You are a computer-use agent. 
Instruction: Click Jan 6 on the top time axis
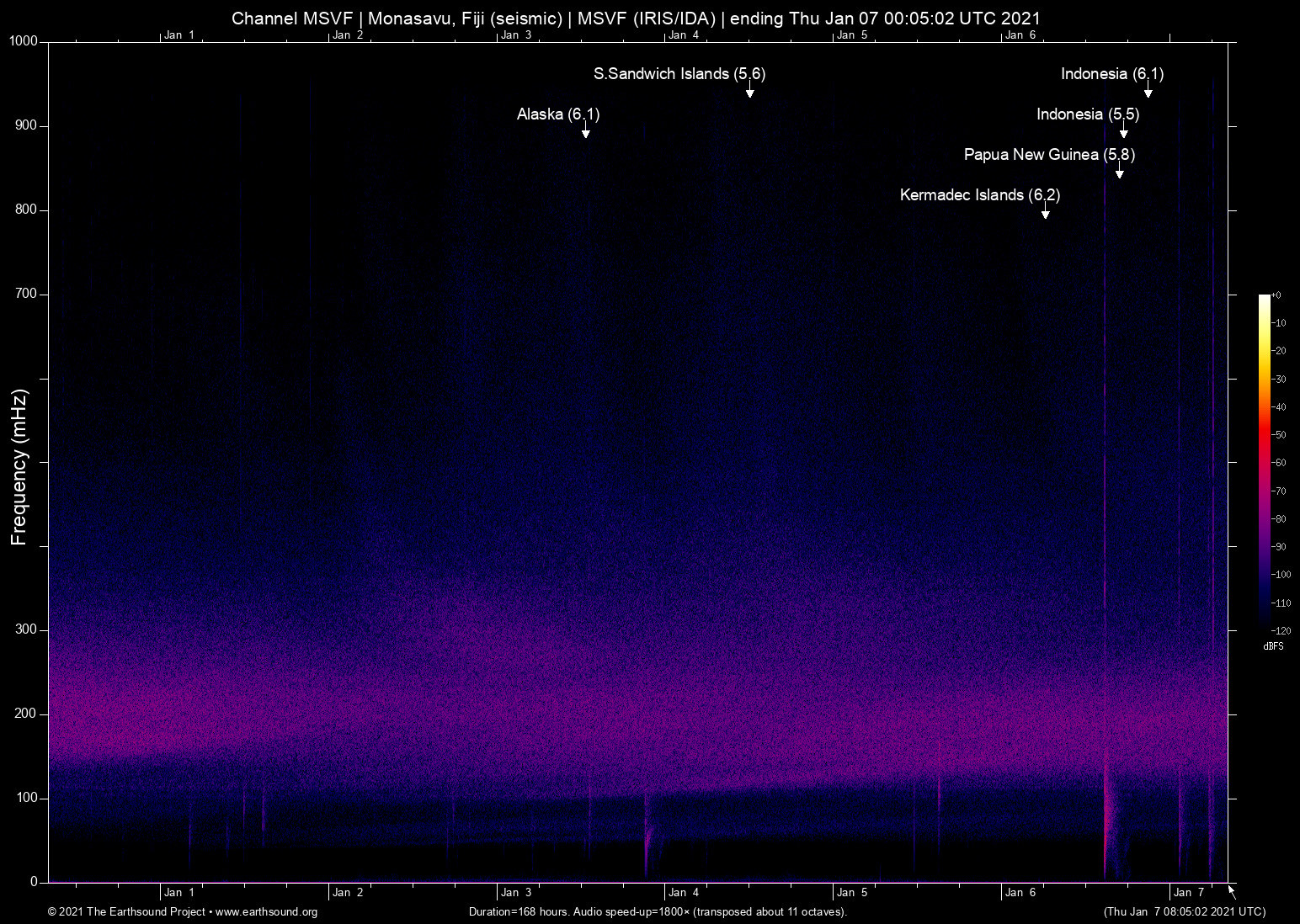click(x=1020, y=35)
